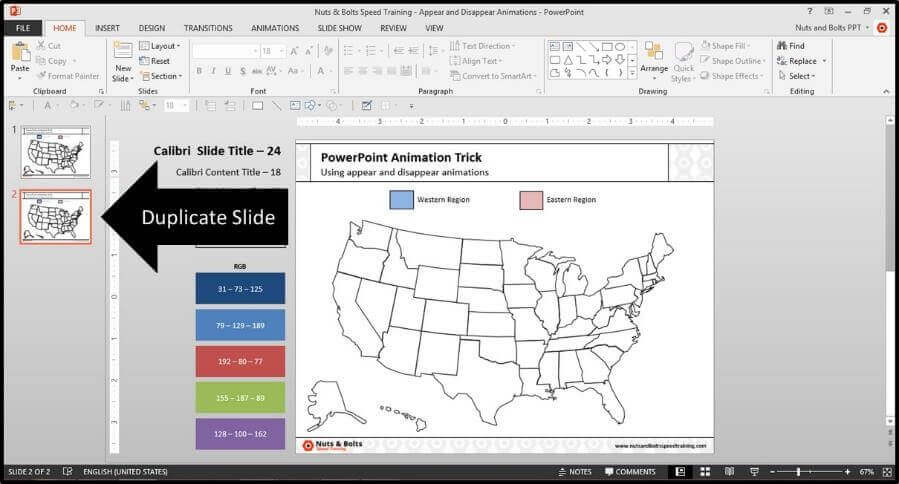The image size is (899, 484).
Task: Open the NOTES pane
Action: point(574,471)
